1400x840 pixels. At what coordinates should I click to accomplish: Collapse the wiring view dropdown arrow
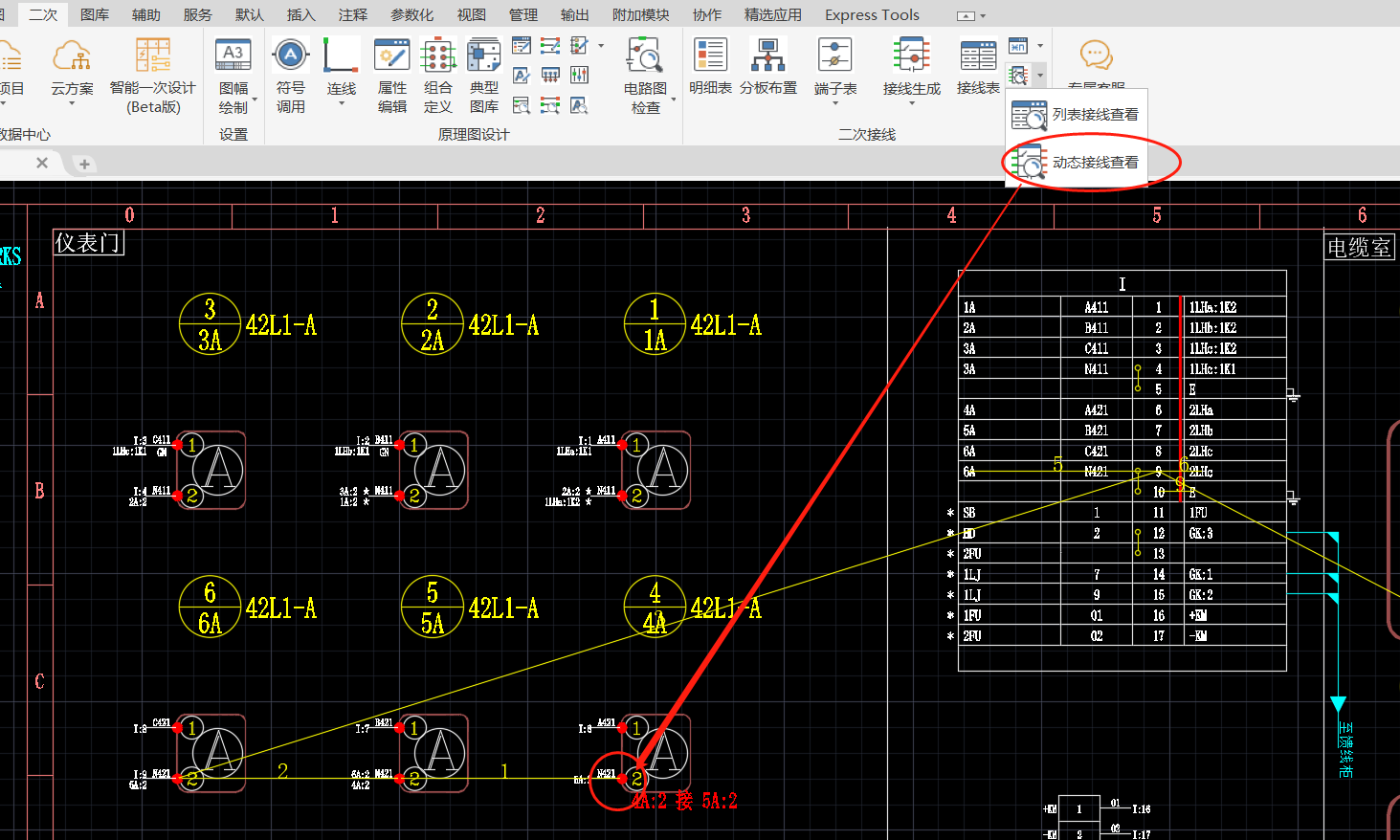pos(1040,75)
